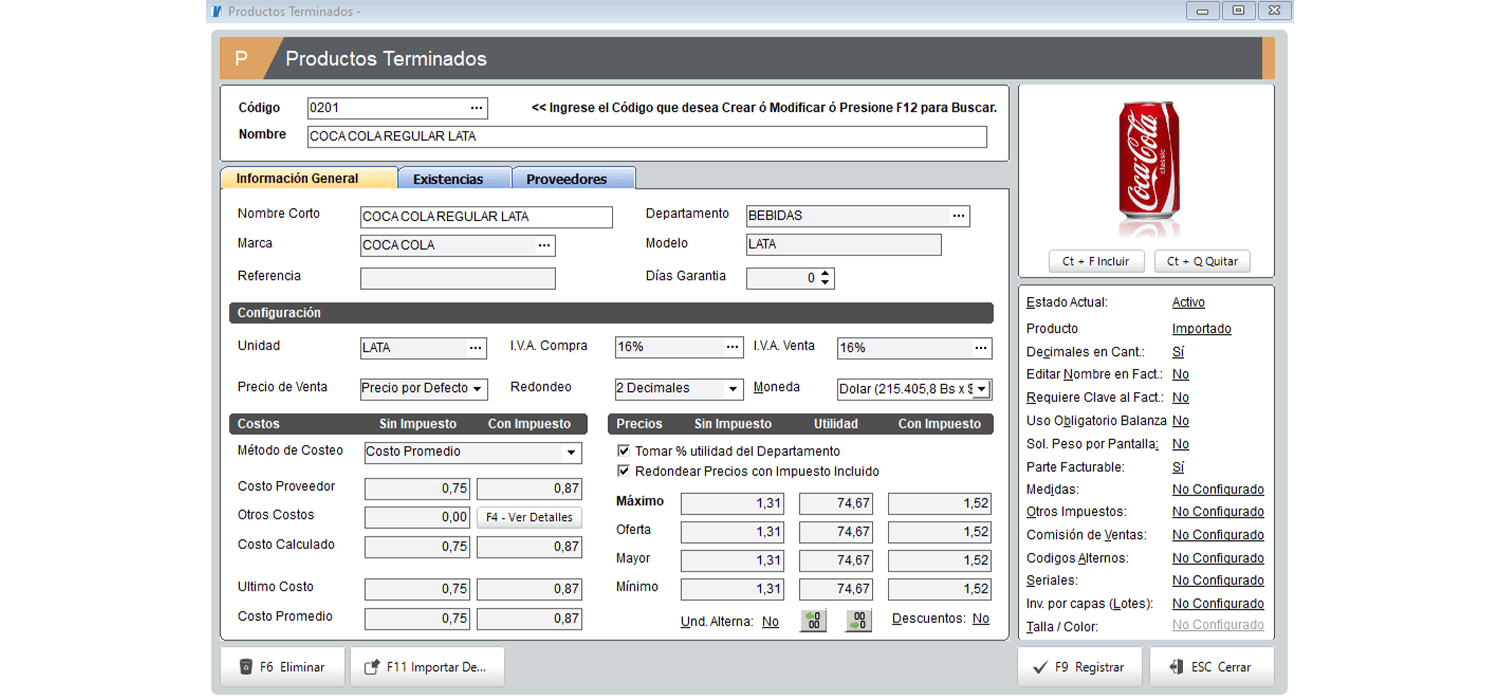Click F9 Registrar button

1079,667
